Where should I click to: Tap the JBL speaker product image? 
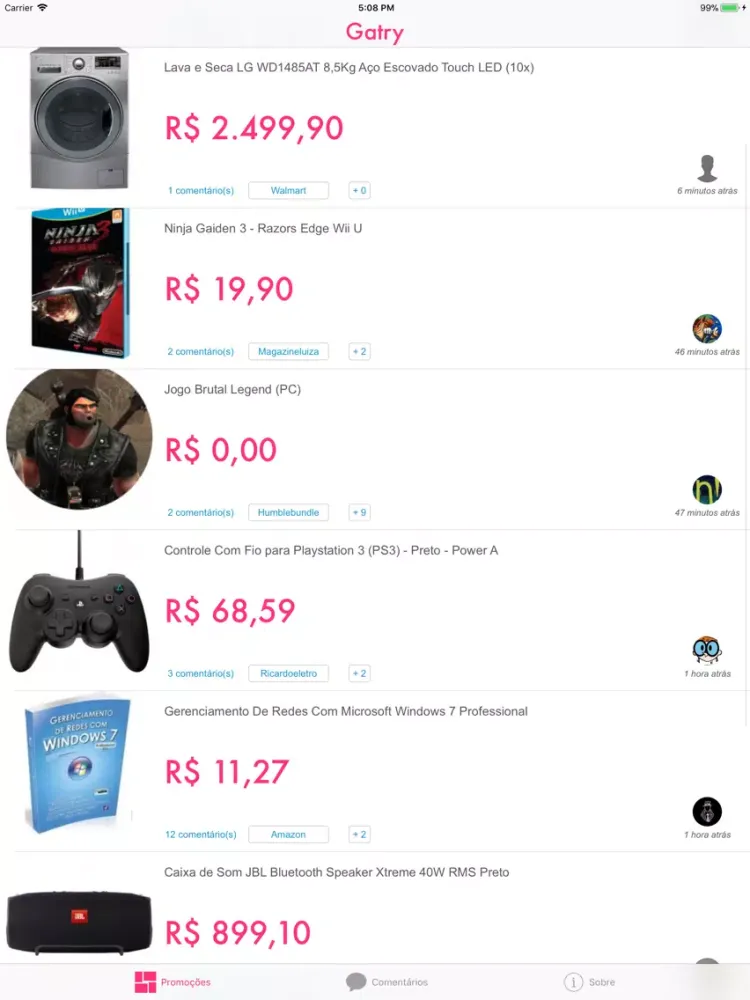tap(78, 920)
